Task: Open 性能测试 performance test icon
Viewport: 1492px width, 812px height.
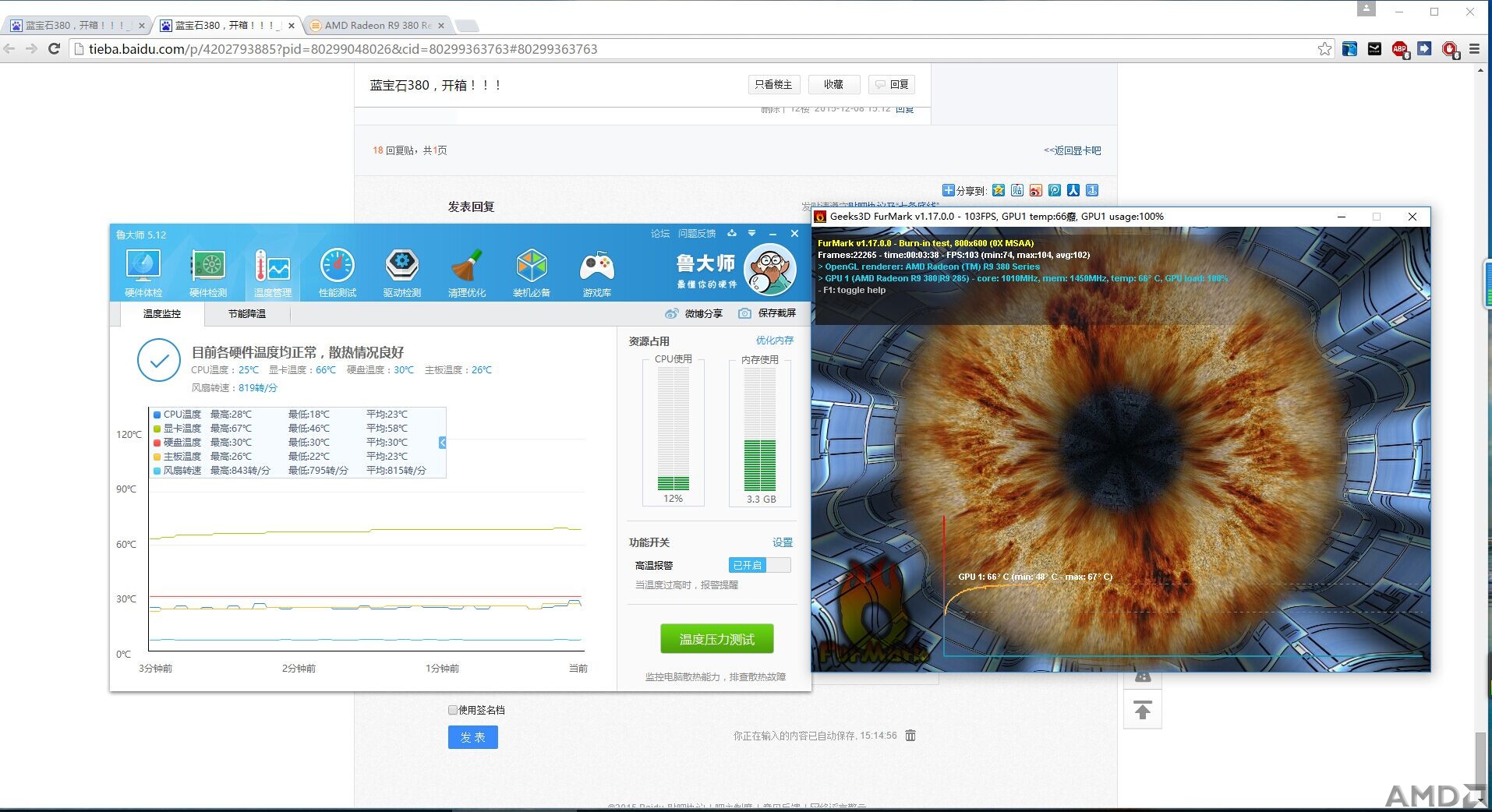Action: (338, 274)
